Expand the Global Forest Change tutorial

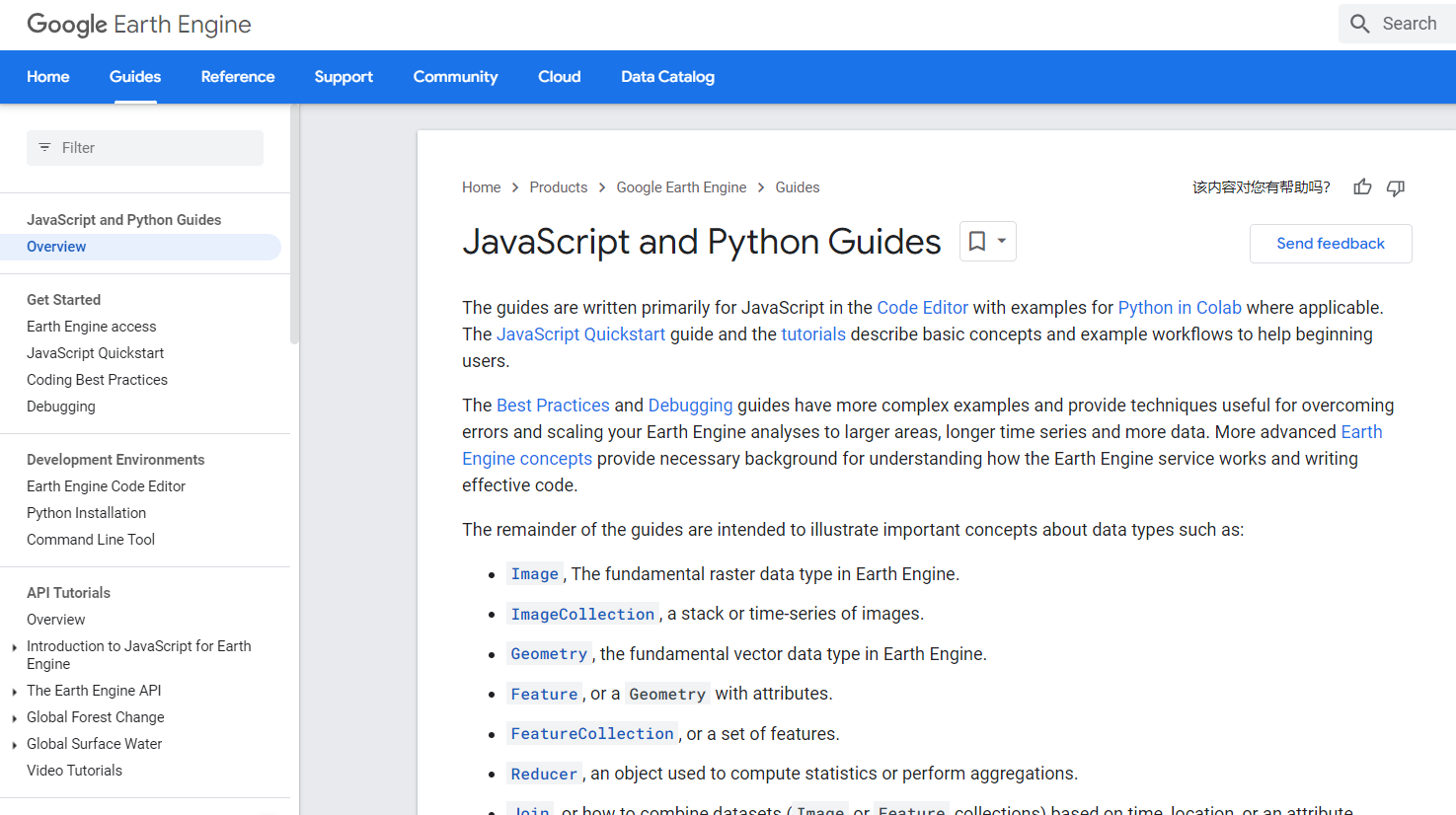pyautogui.click(x=14, y=719)
